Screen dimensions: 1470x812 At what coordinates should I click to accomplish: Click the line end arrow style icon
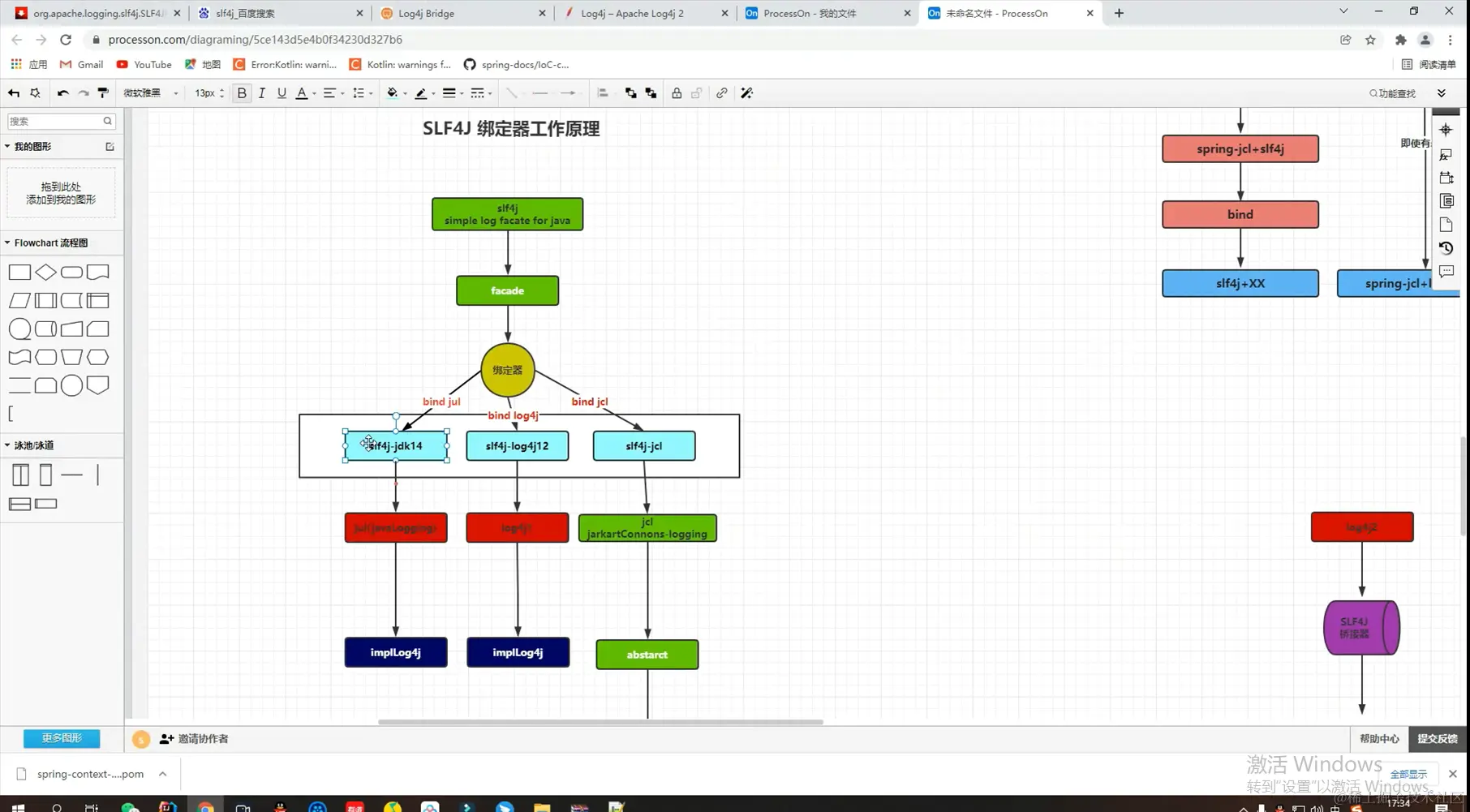(x=568, y=93)
